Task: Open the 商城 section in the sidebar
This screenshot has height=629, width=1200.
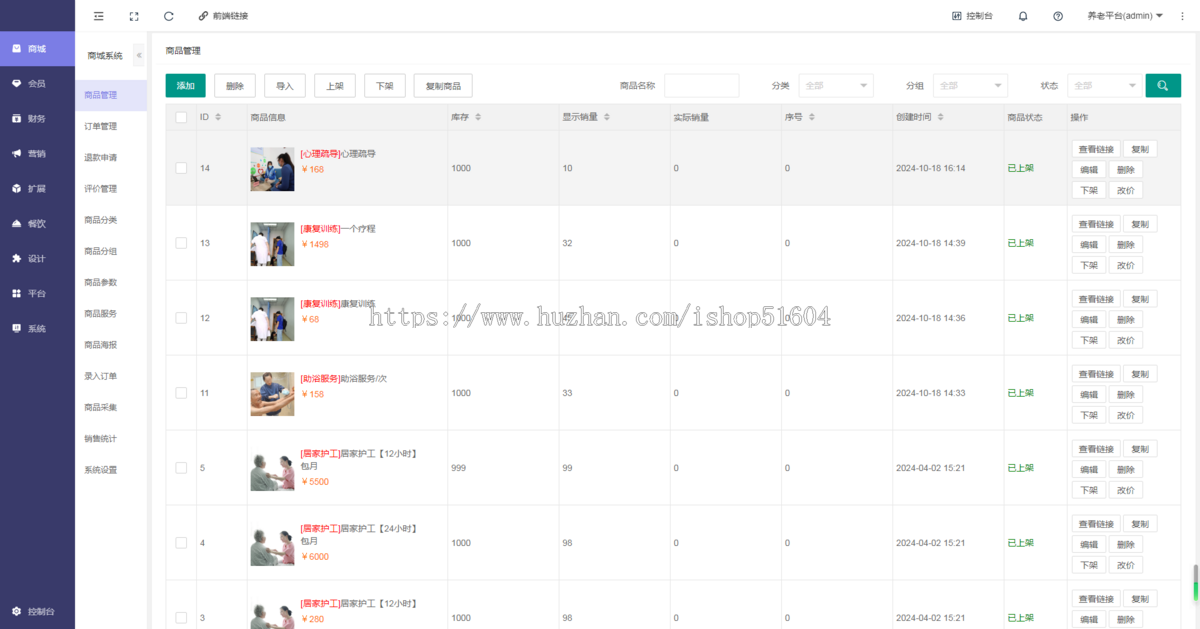Action: [37, 48]
